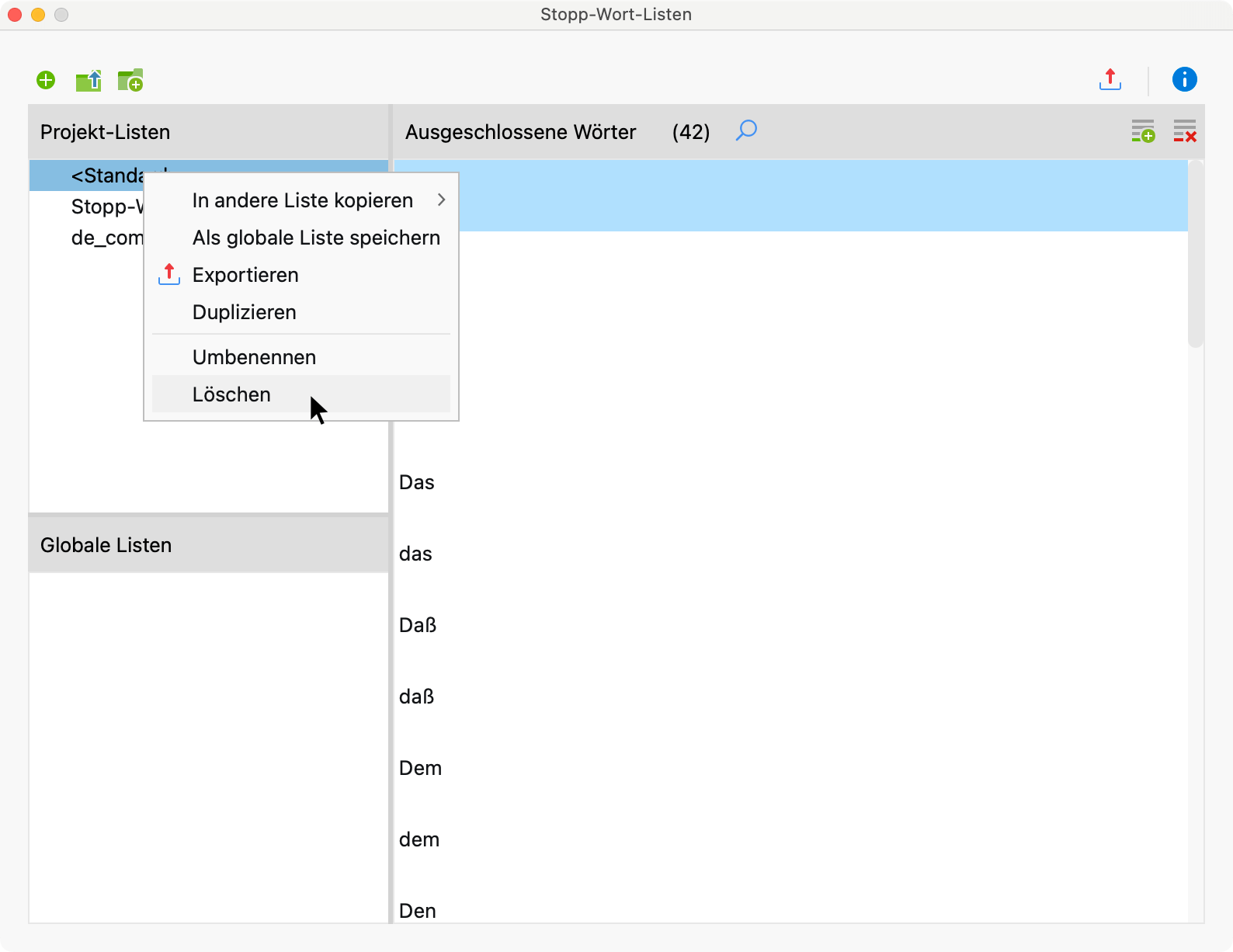Click the import stop word list icon

pyautogui.click(x=89, y=80)
